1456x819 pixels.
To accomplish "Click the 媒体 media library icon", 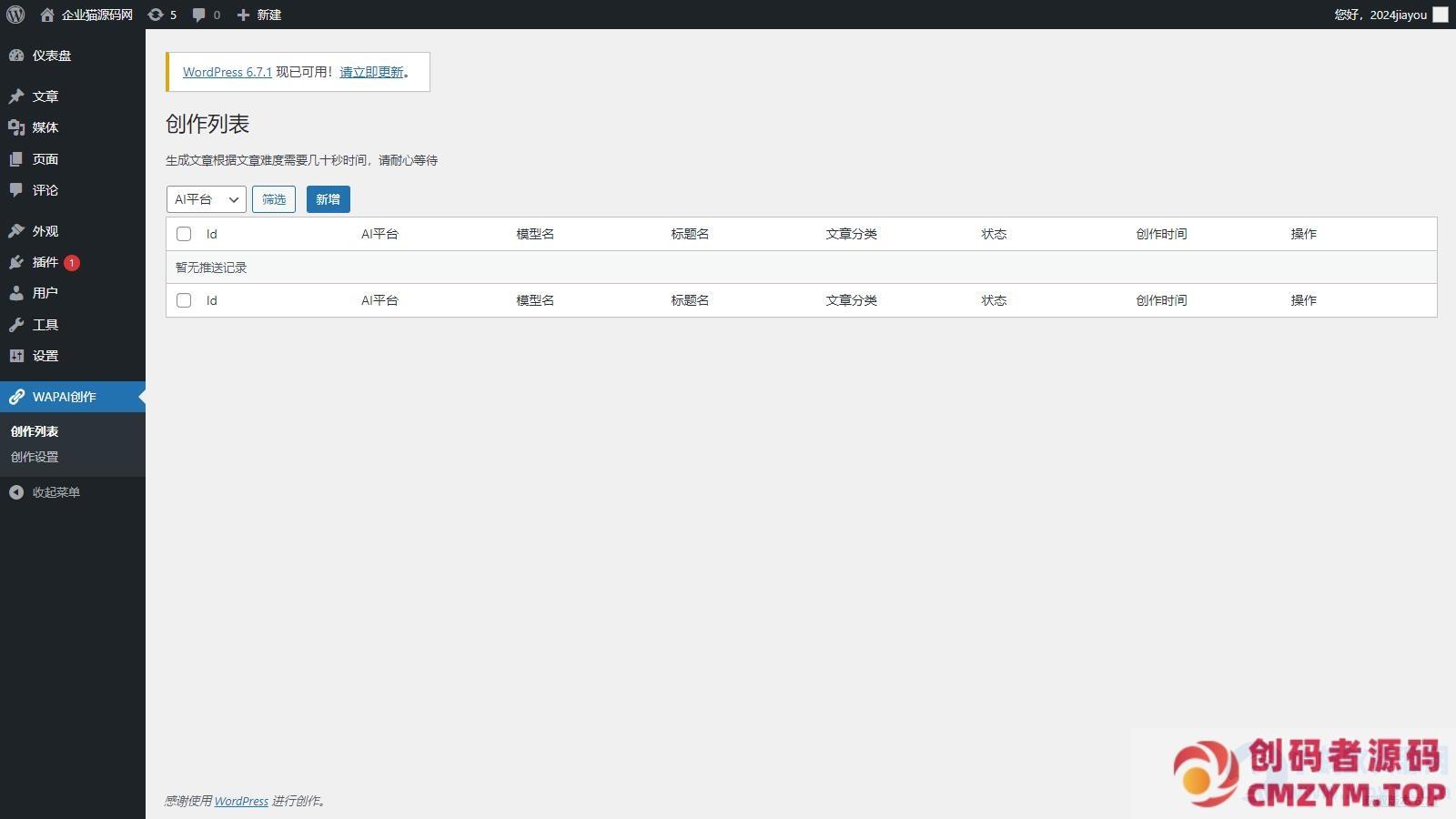I will 16,127.
